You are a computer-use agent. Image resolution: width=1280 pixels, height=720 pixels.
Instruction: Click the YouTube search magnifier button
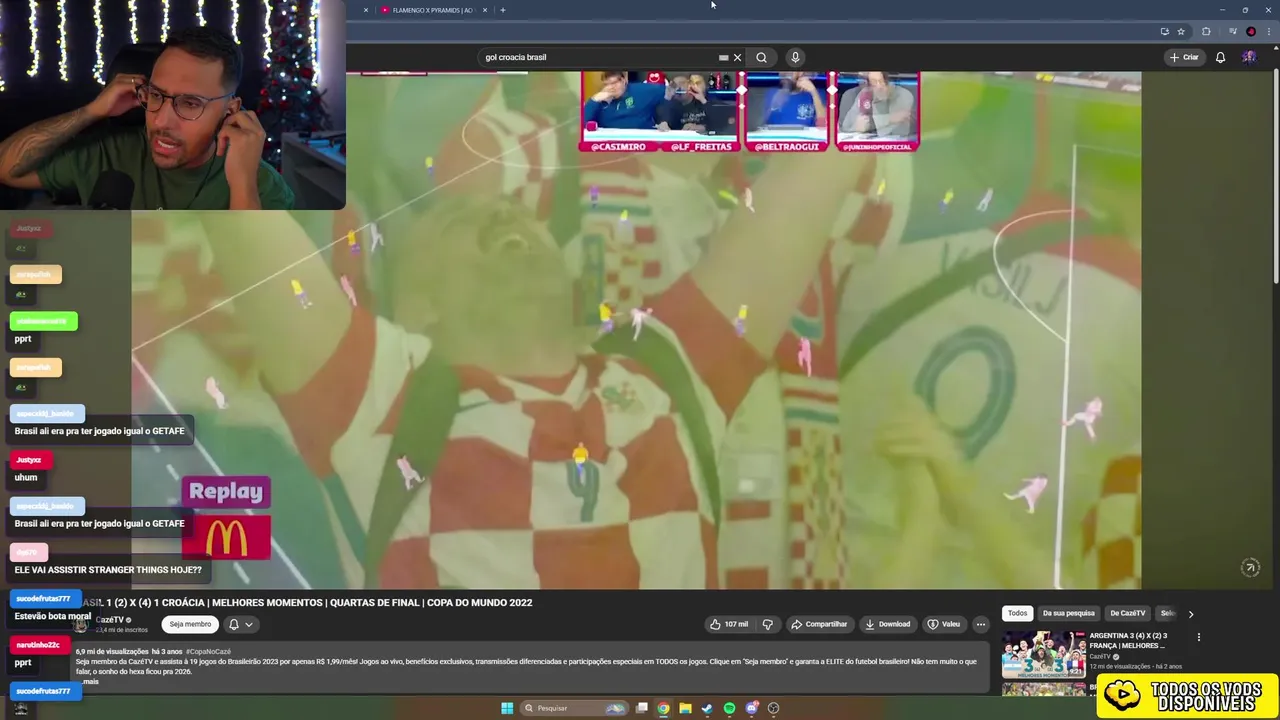tap(761, 57)
